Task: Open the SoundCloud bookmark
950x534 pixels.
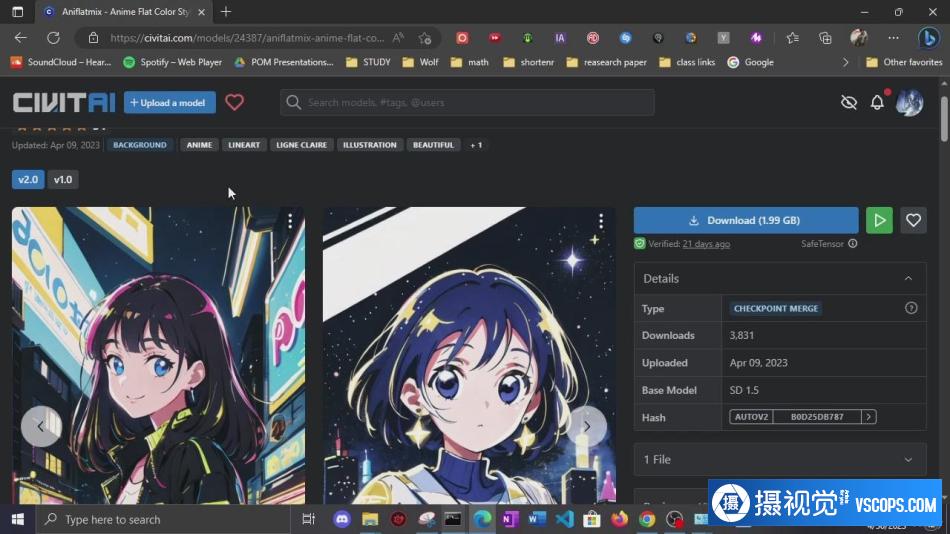Action: (61, 62)
